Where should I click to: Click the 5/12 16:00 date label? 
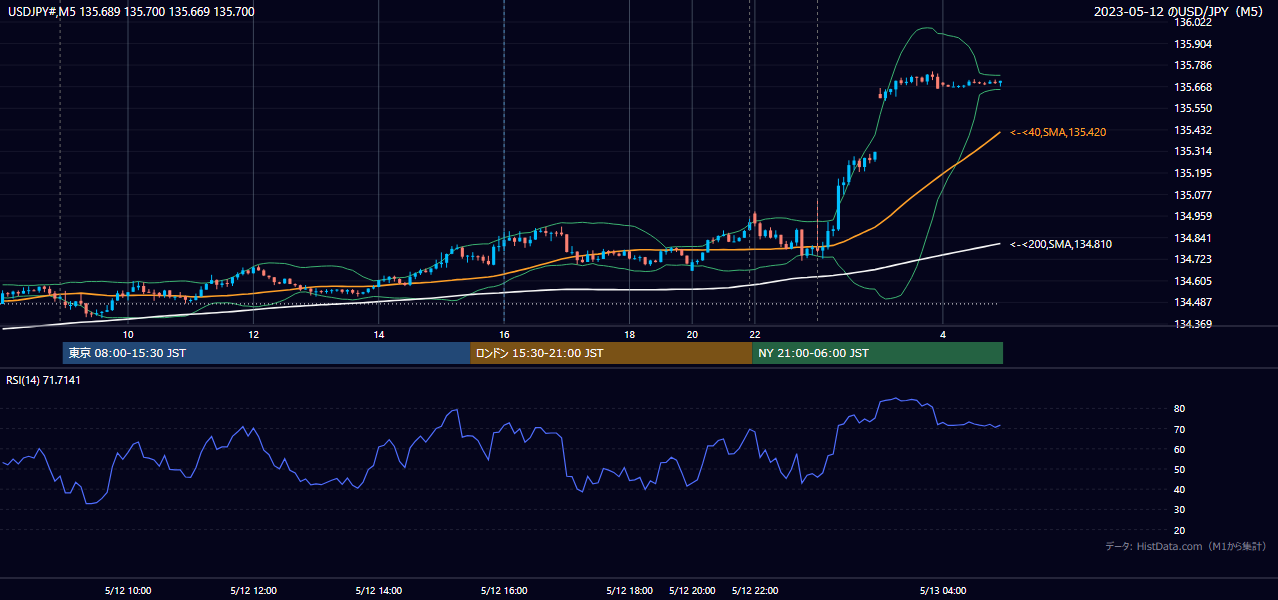click(x=504, y=591)
